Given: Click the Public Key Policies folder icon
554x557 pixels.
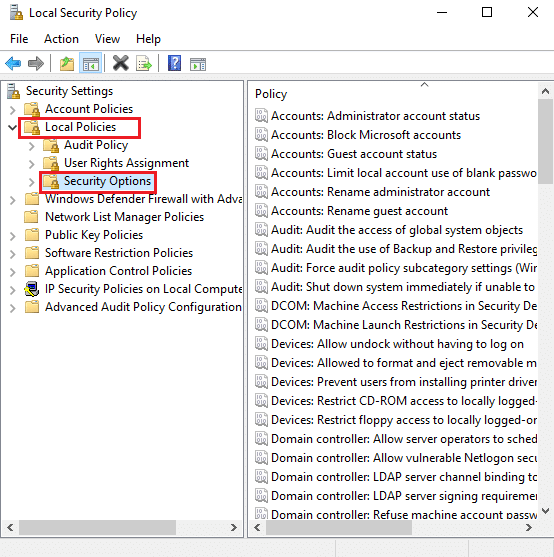Looking at the screenshot, I should [32, 234].
